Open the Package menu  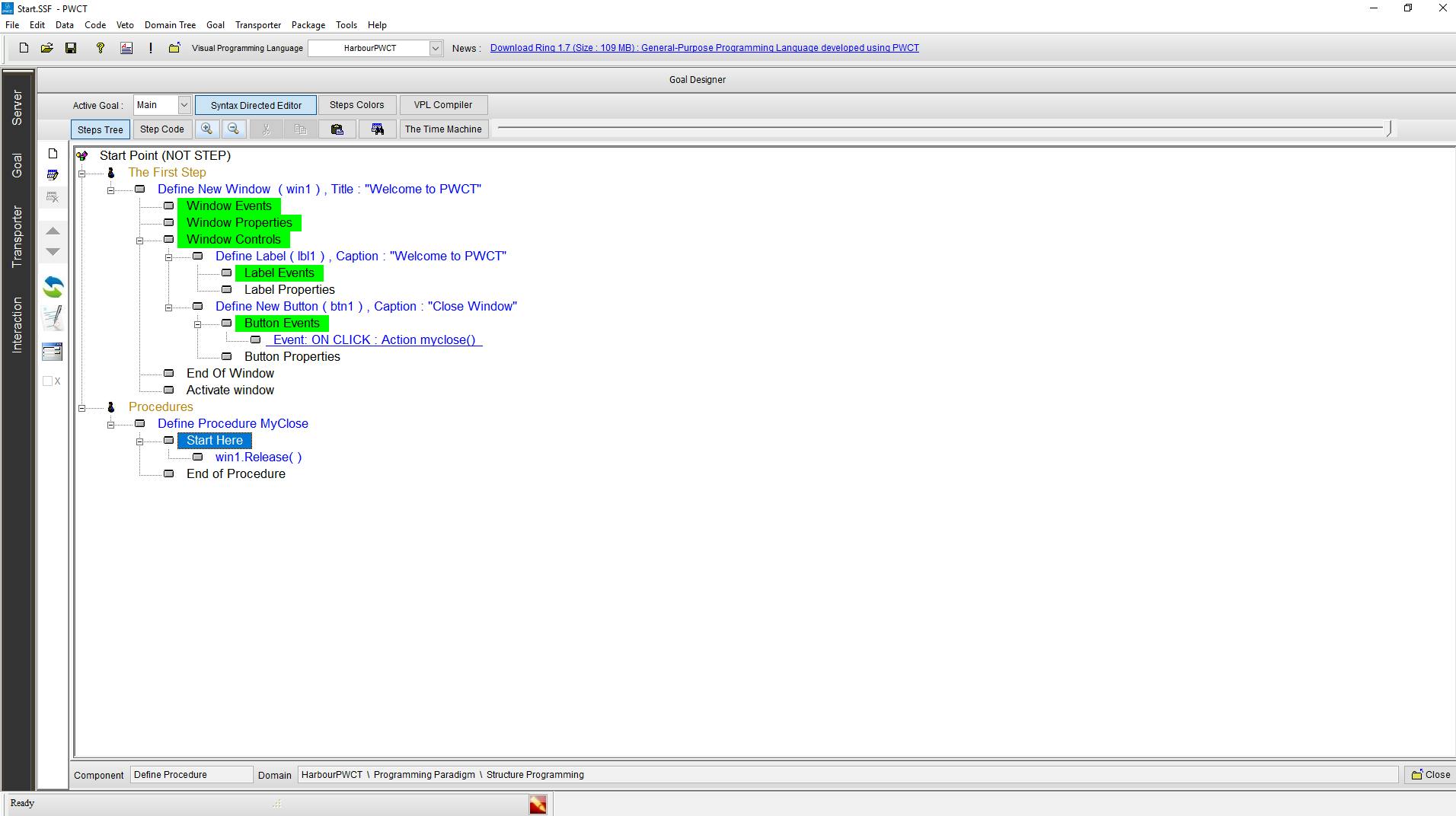[x=308, y=25]
